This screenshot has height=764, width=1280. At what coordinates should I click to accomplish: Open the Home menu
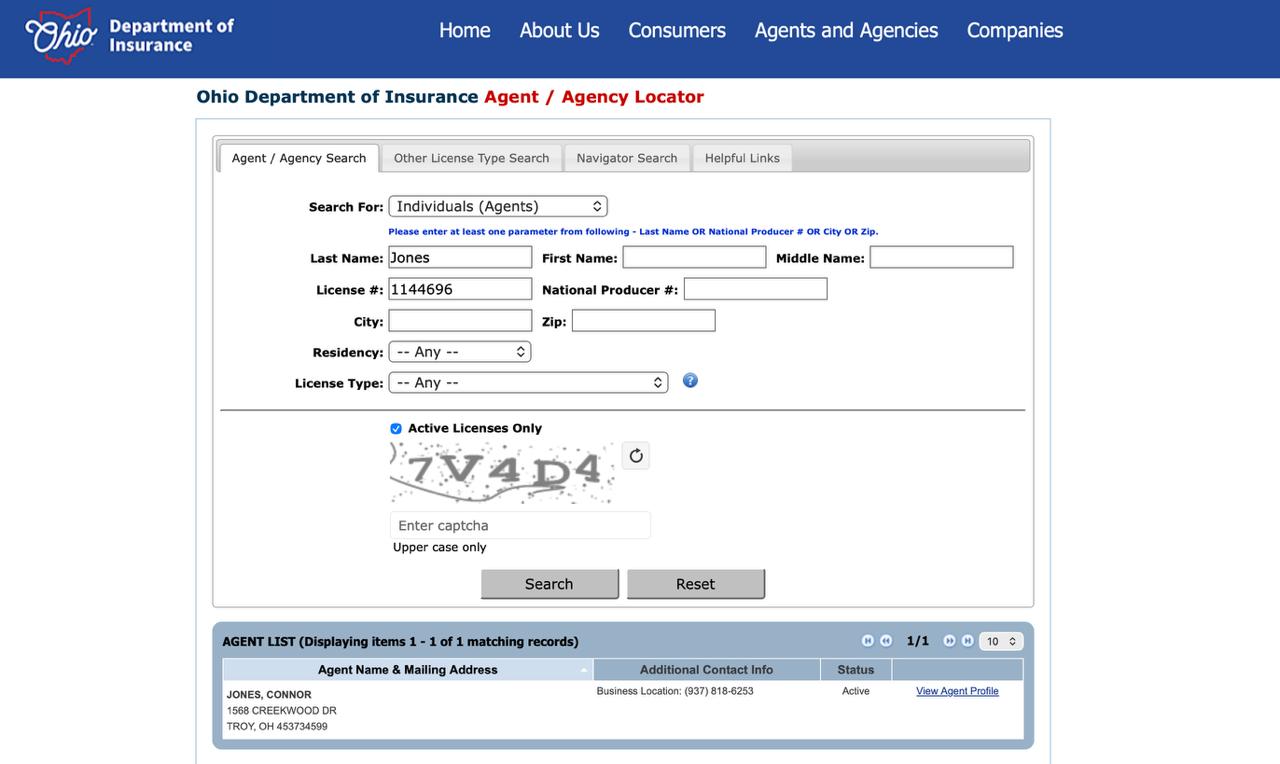point(465,31)
